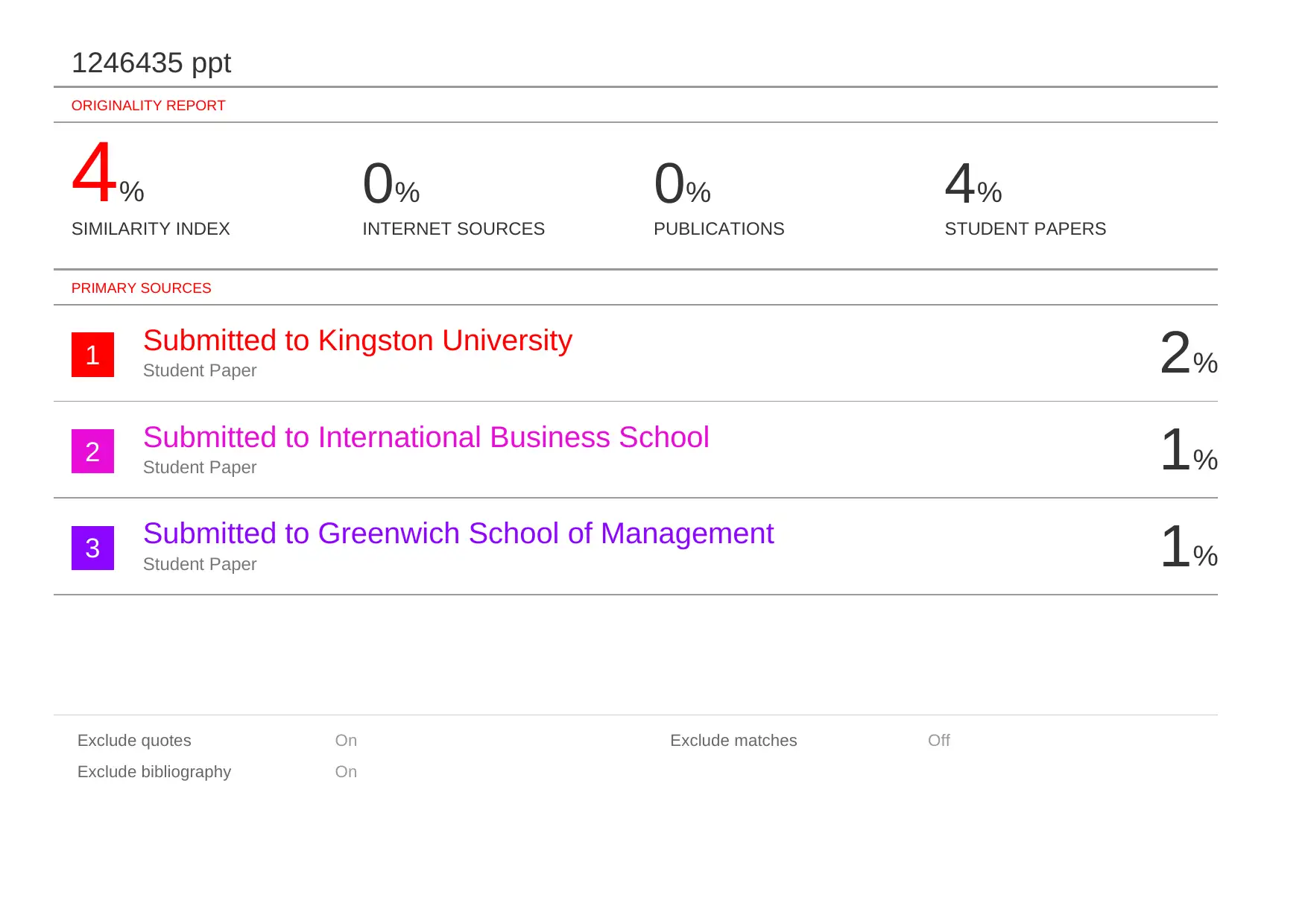
Task: Click the Exclude quotes label
Action: click(134, 741)
